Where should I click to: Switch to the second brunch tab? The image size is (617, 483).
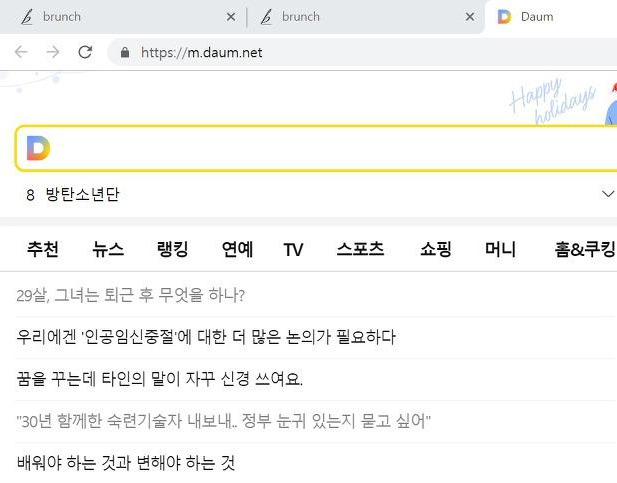366,17
